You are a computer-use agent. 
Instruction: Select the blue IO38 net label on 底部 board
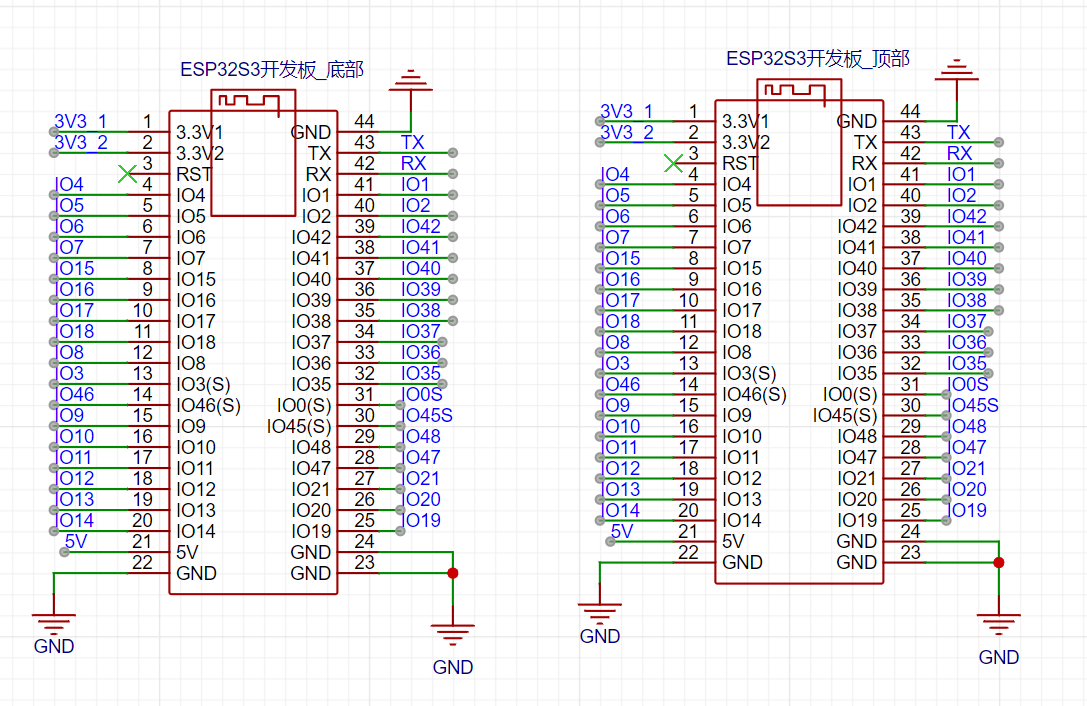tap(421, 310)
